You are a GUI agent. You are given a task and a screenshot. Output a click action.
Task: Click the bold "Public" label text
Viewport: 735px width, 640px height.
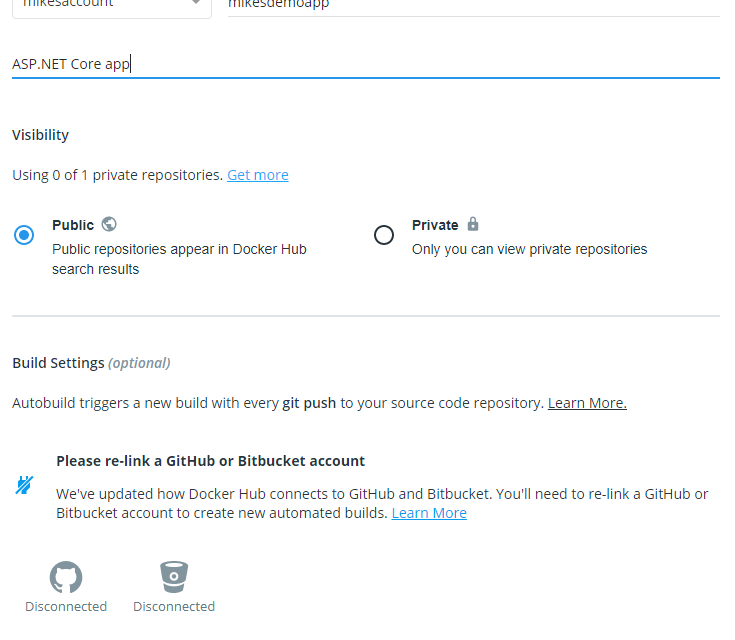click(73, 225)
